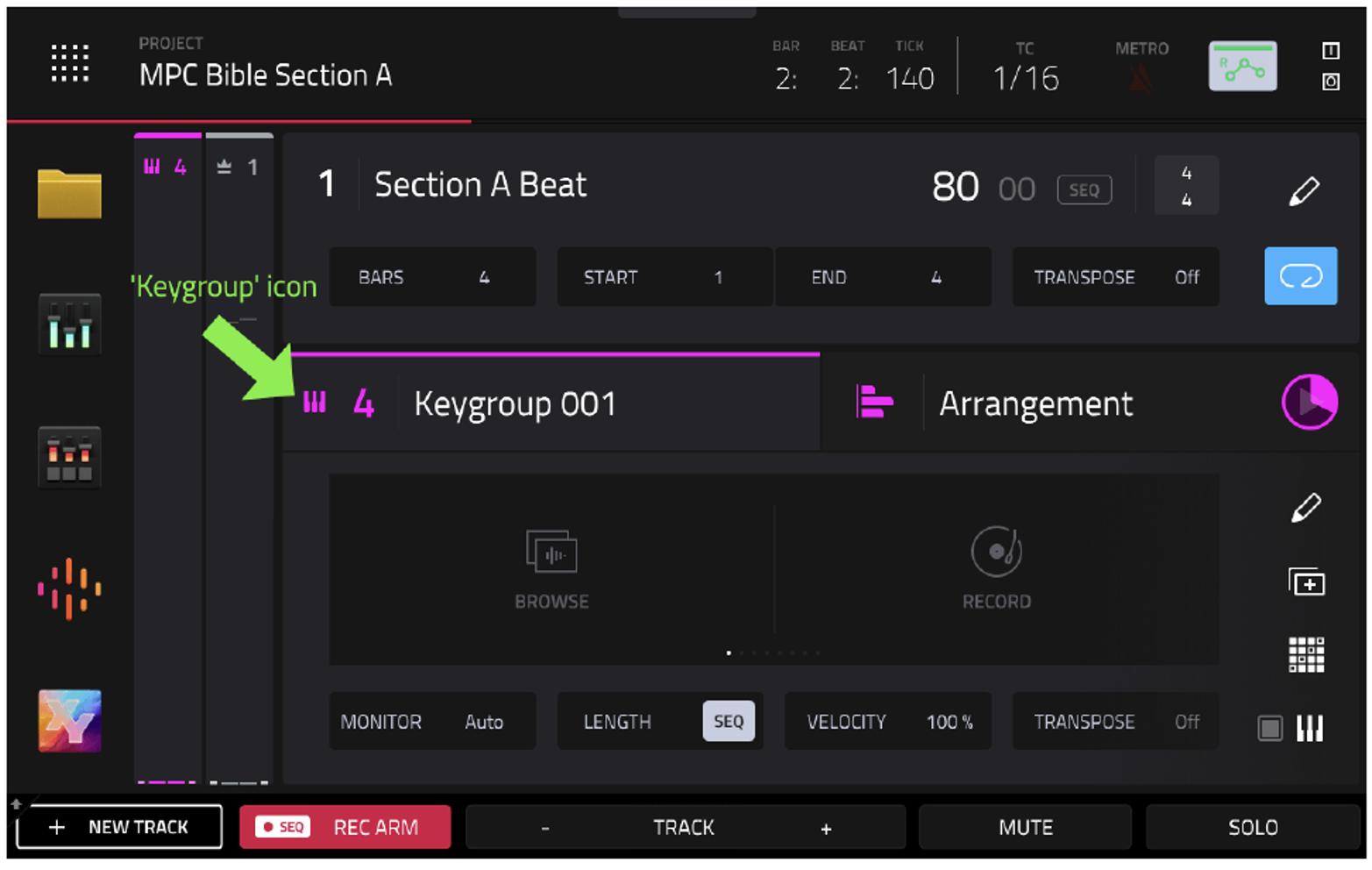Open the TRANSPOSE field next to END
1372x870 pixels.
(x=1115, y=276)
